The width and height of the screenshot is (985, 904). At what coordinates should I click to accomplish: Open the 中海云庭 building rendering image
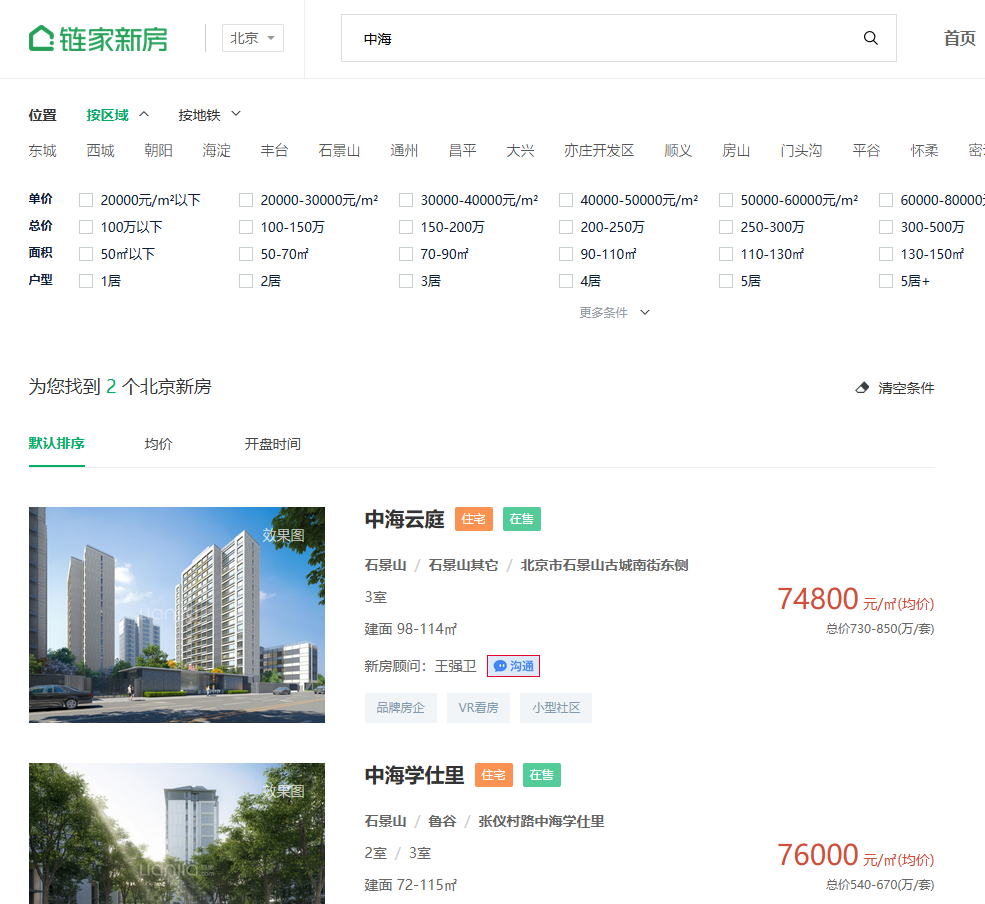tap(176, 614)
